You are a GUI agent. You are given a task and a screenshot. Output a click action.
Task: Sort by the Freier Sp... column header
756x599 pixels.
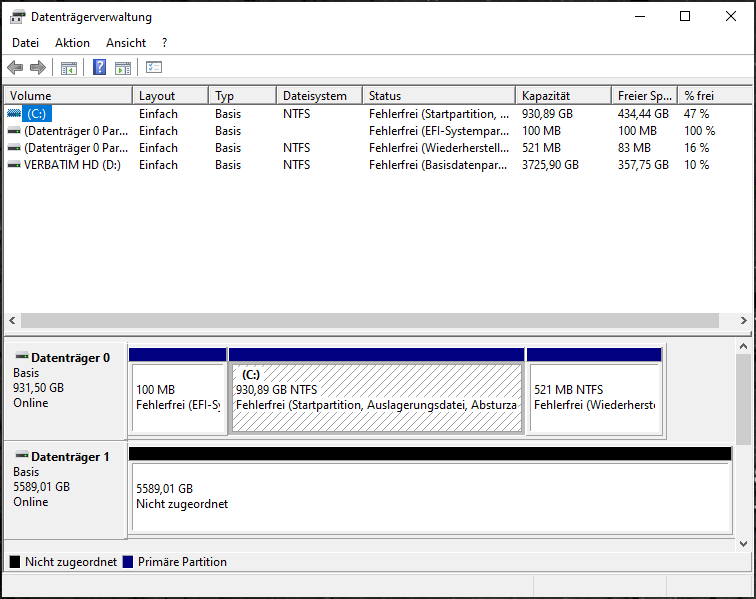point(645,95)
